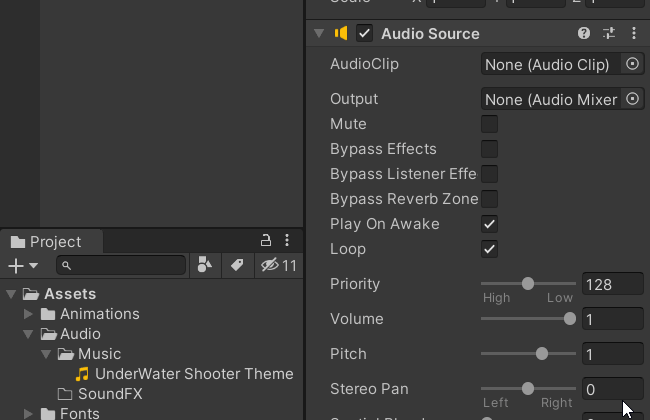Enable Bypass Listener Effects checkbox
This screenshot has width=650, height=420.
pos(489,174)
